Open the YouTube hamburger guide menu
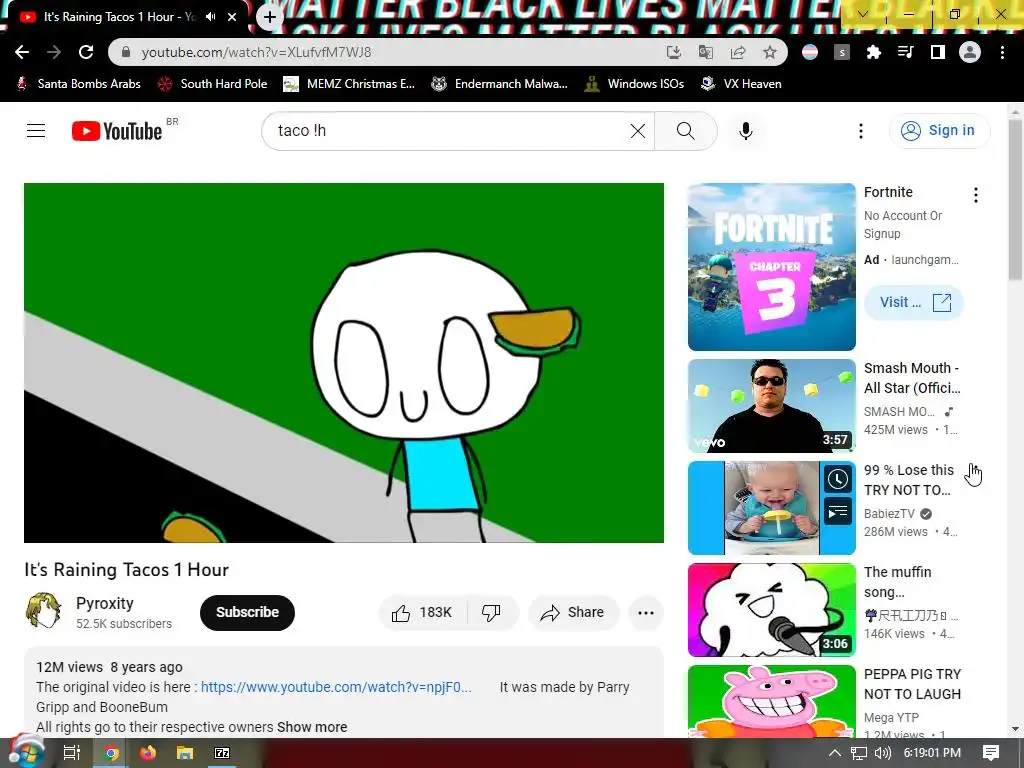 tap(36, 131)
